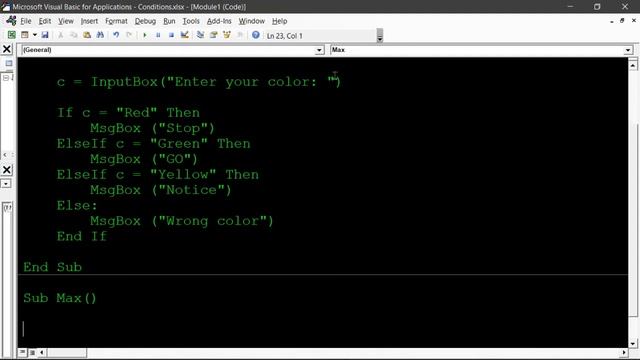Click horizontal scrollbar left arrow
The image size is (640, 360).
pyautogui.click(x=42, y=352)
